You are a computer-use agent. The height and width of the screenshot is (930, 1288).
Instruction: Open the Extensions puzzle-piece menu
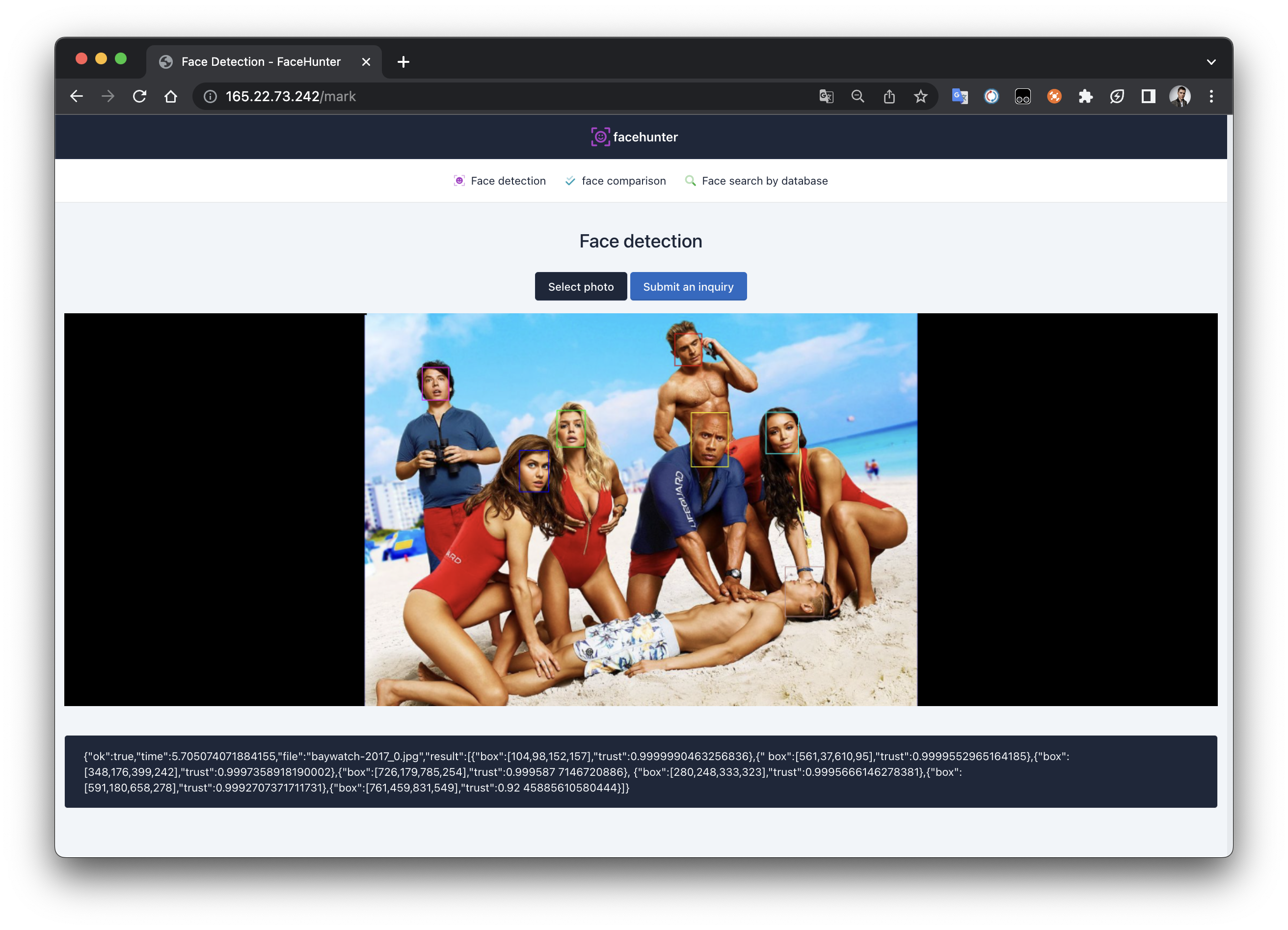[1085, 97]
